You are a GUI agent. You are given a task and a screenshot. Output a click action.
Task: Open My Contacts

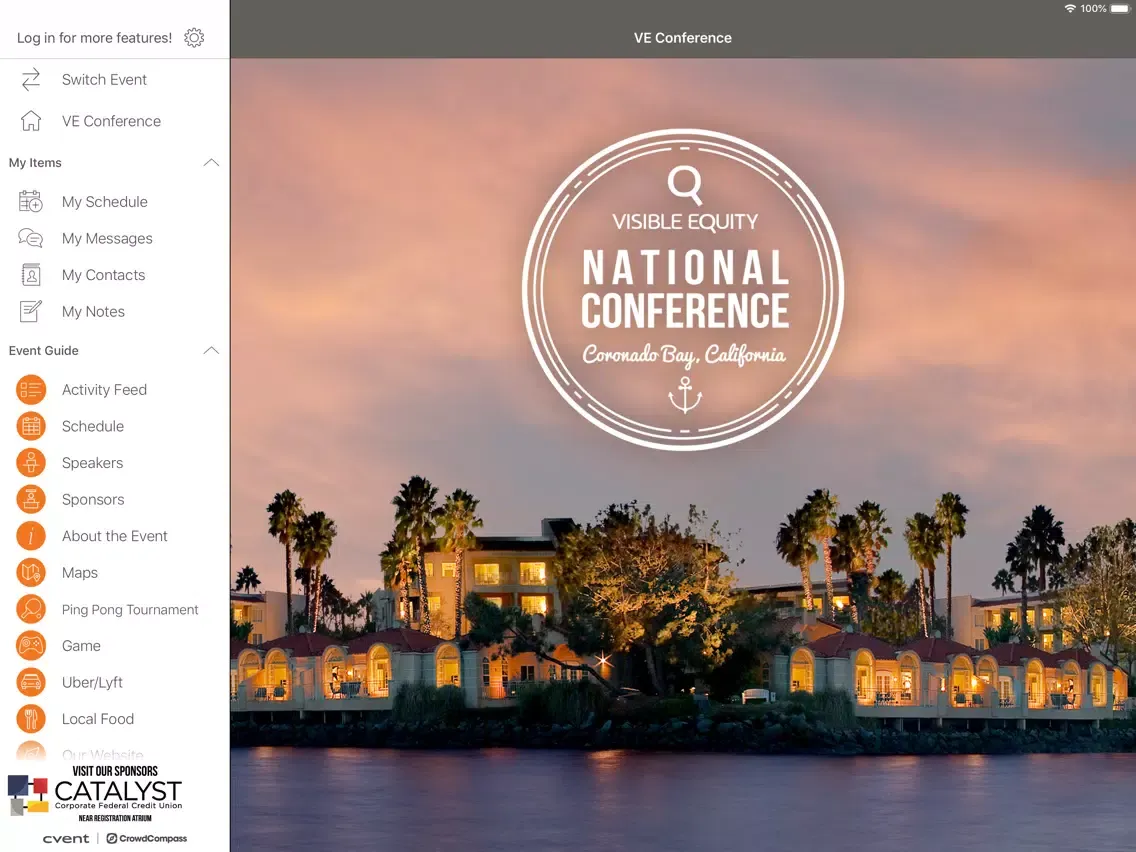[x=114, y=275]
